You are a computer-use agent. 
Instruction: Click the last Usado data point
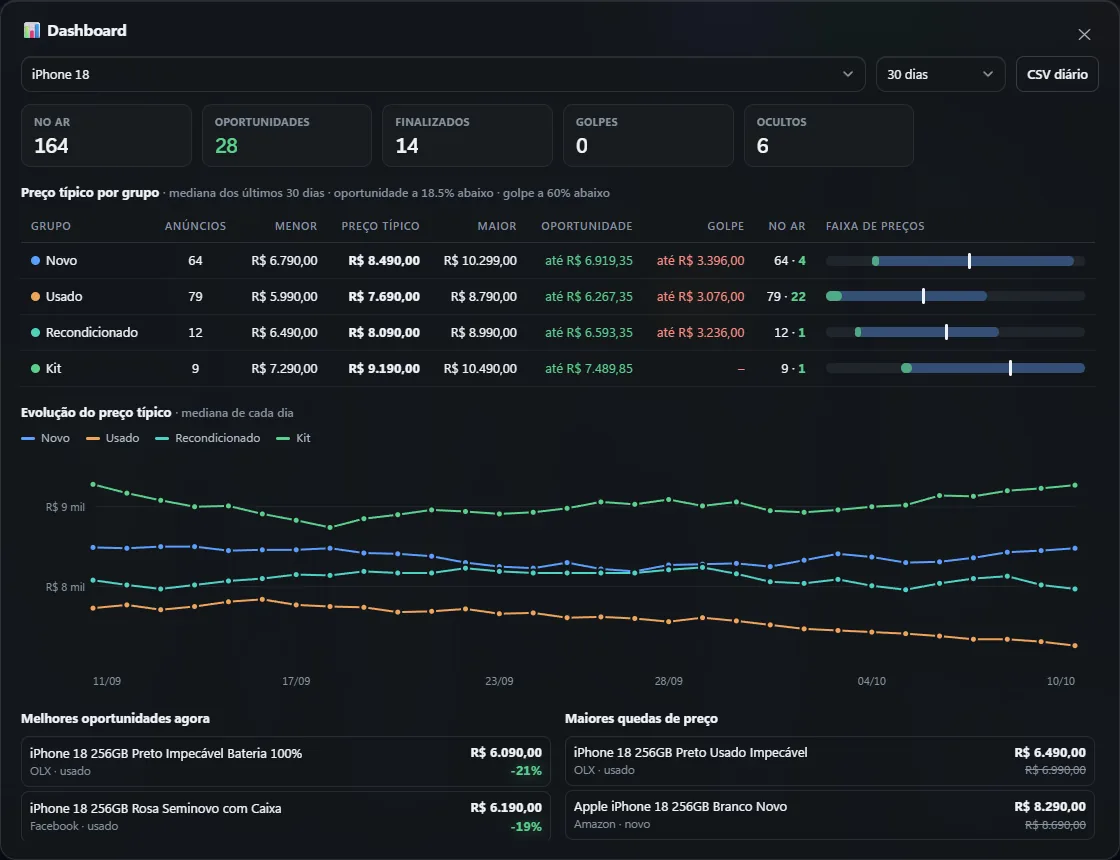(1075, 646)
